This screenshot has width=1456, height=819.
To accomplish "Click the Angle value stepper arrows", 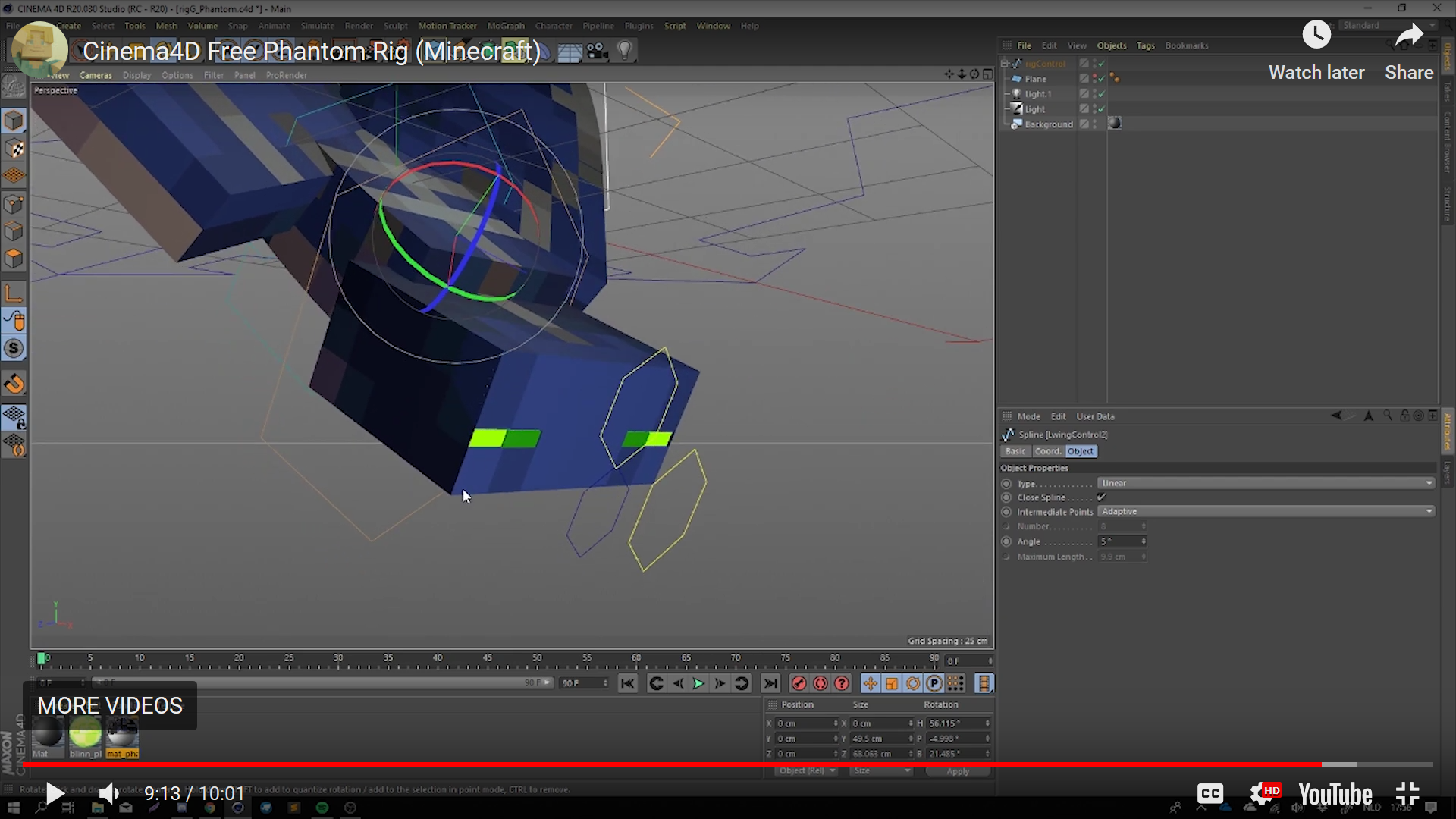I will coord(1144,541).
